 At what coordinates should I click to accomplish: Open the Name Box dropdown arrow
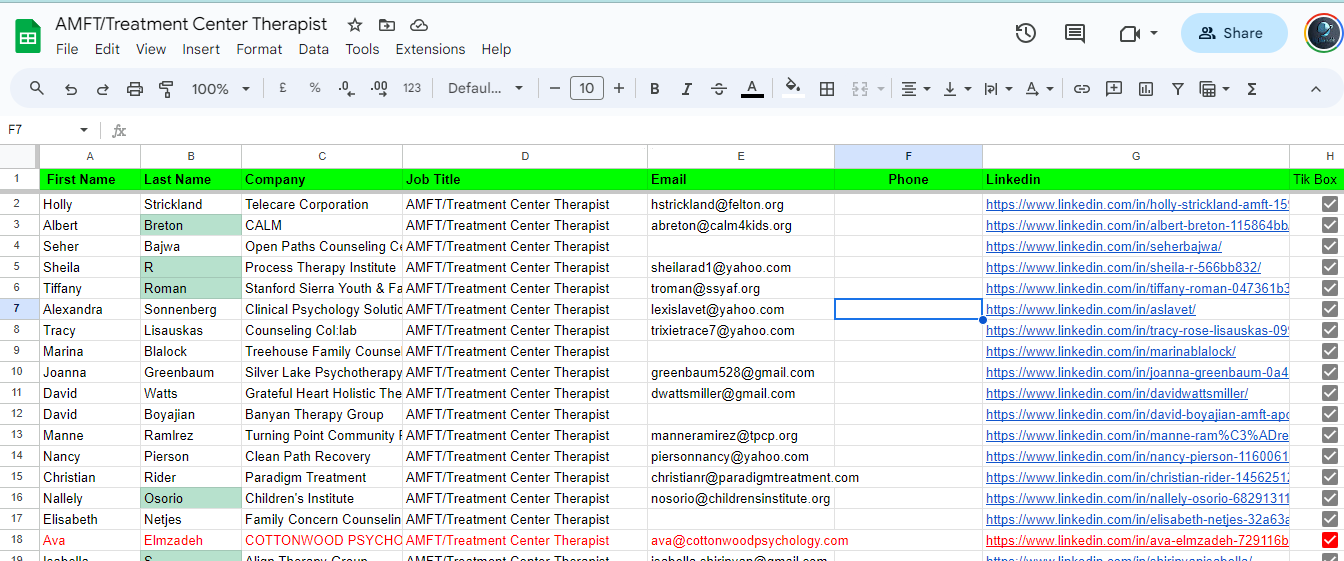(84, 130)
